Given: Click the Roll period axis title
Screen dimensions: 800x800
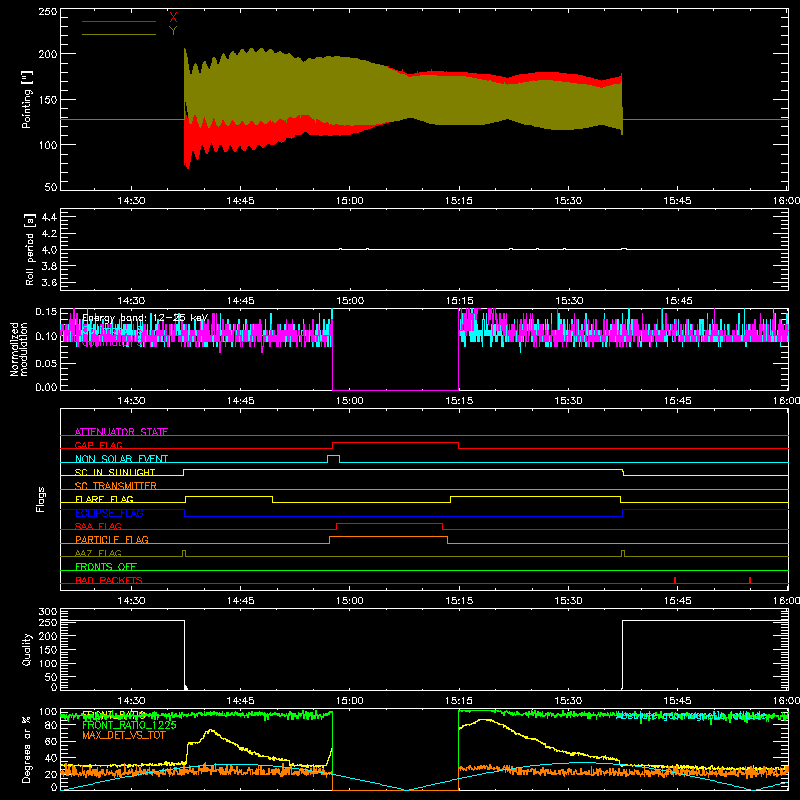Looking at the screenshot, I should coord(29,249).
